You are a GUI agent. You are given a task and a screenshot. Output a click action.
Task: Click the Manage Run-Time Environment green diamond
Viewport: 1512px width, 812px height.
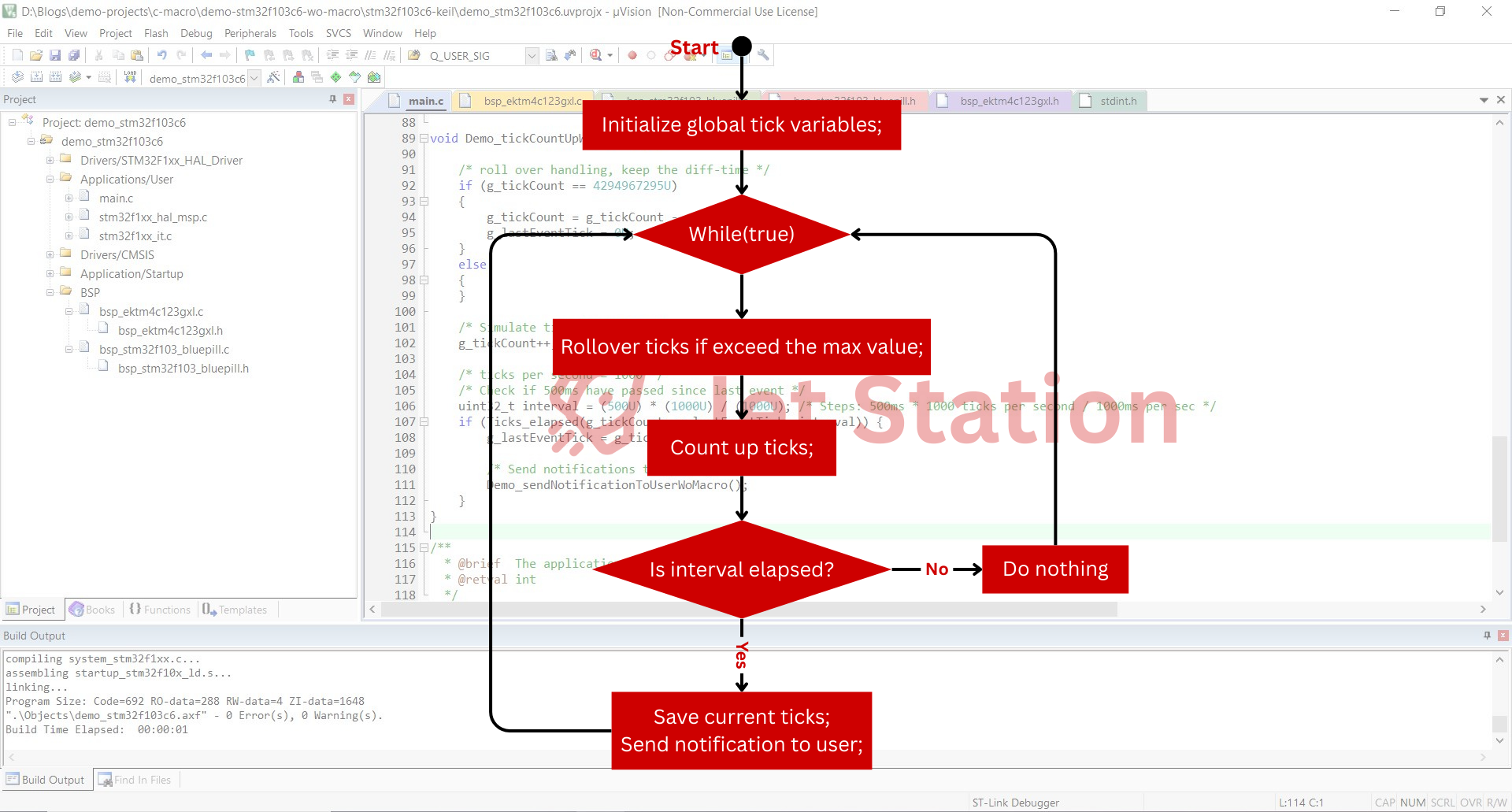click(x=336, y=77)
